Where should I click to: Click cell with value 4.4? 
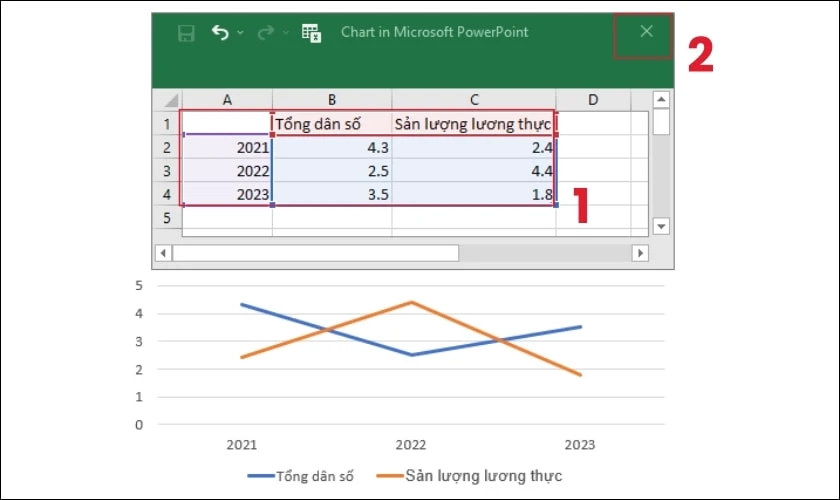click(x=474, y=171)
